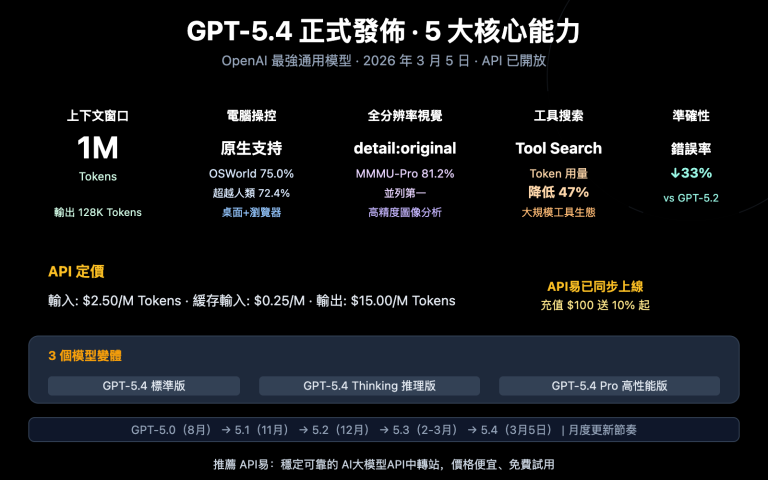This screenshot has height=480, width=768.
Task: Click the 原生支持 text
Action: coord(251,148)
